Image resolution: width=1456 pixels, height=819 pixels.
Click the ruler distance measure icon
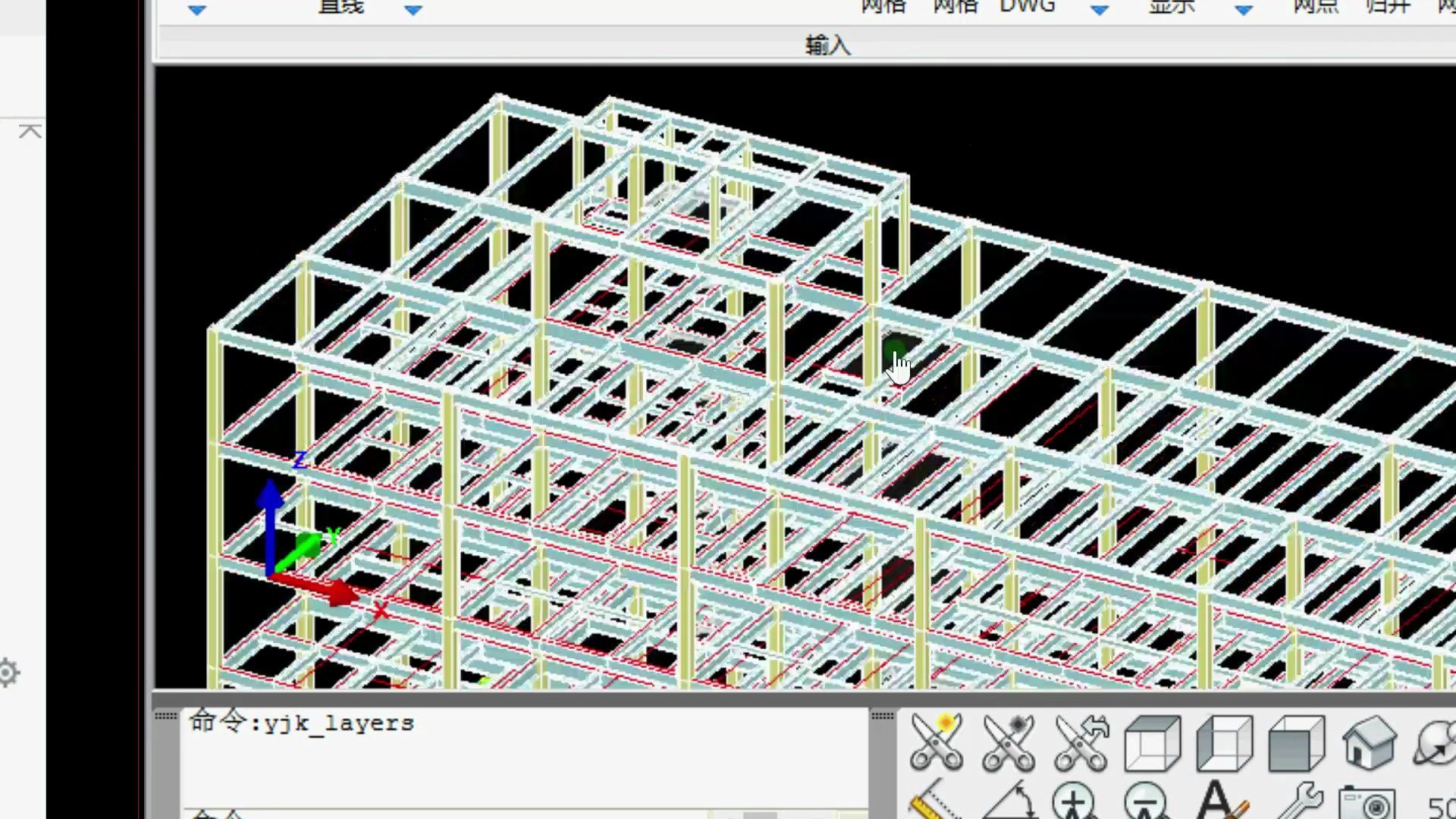(x=934, y=802)
